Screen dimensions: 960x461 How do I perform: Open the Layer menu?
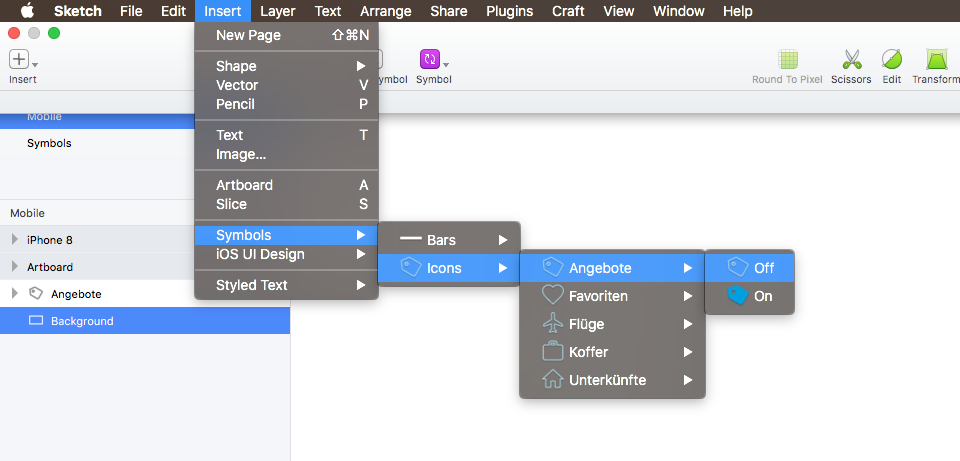(277, 11)
